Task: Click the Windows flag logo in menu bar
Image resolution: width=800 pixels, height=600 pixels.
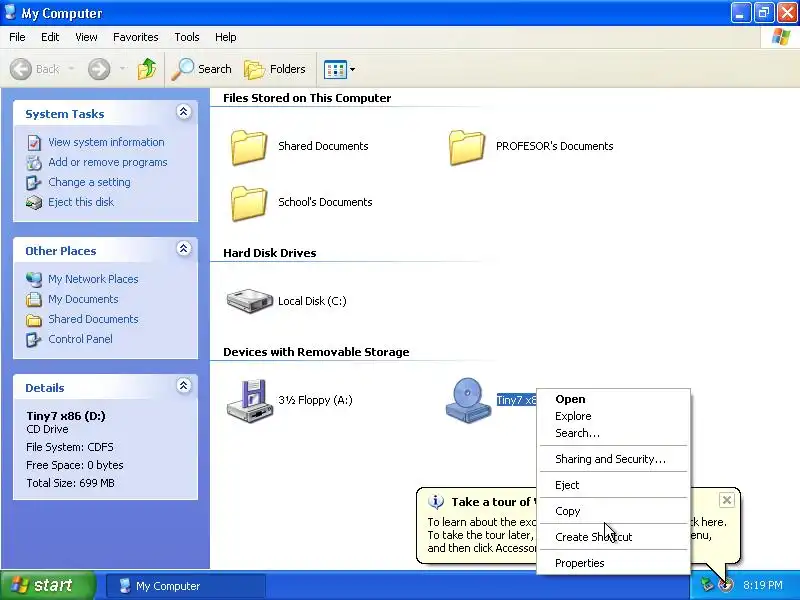Action: click(x=781, y=37)
